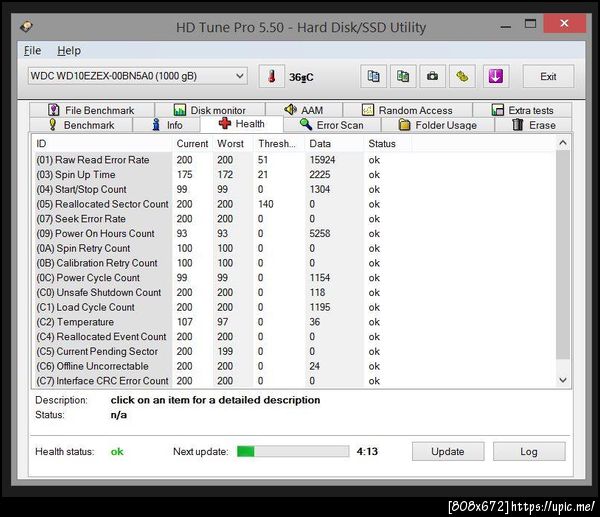This screenshot has height=517, width=600.
Task: Click the 15924 data value
Action: click(x=322, y=160)
